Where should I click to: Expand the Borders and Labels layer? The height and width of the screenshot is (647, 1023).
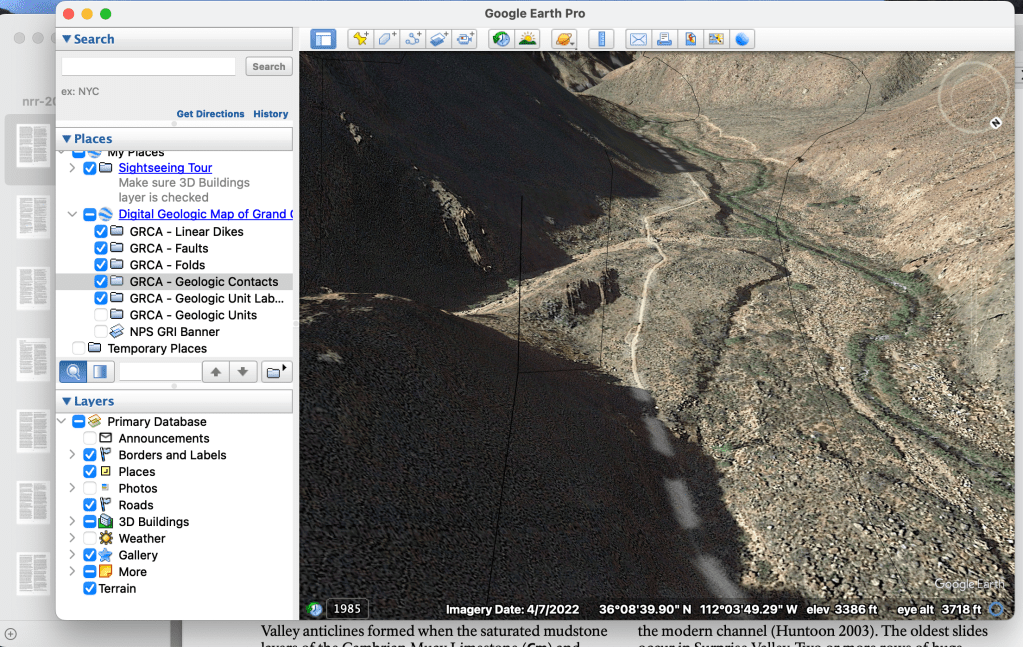[x=72, y=455]
